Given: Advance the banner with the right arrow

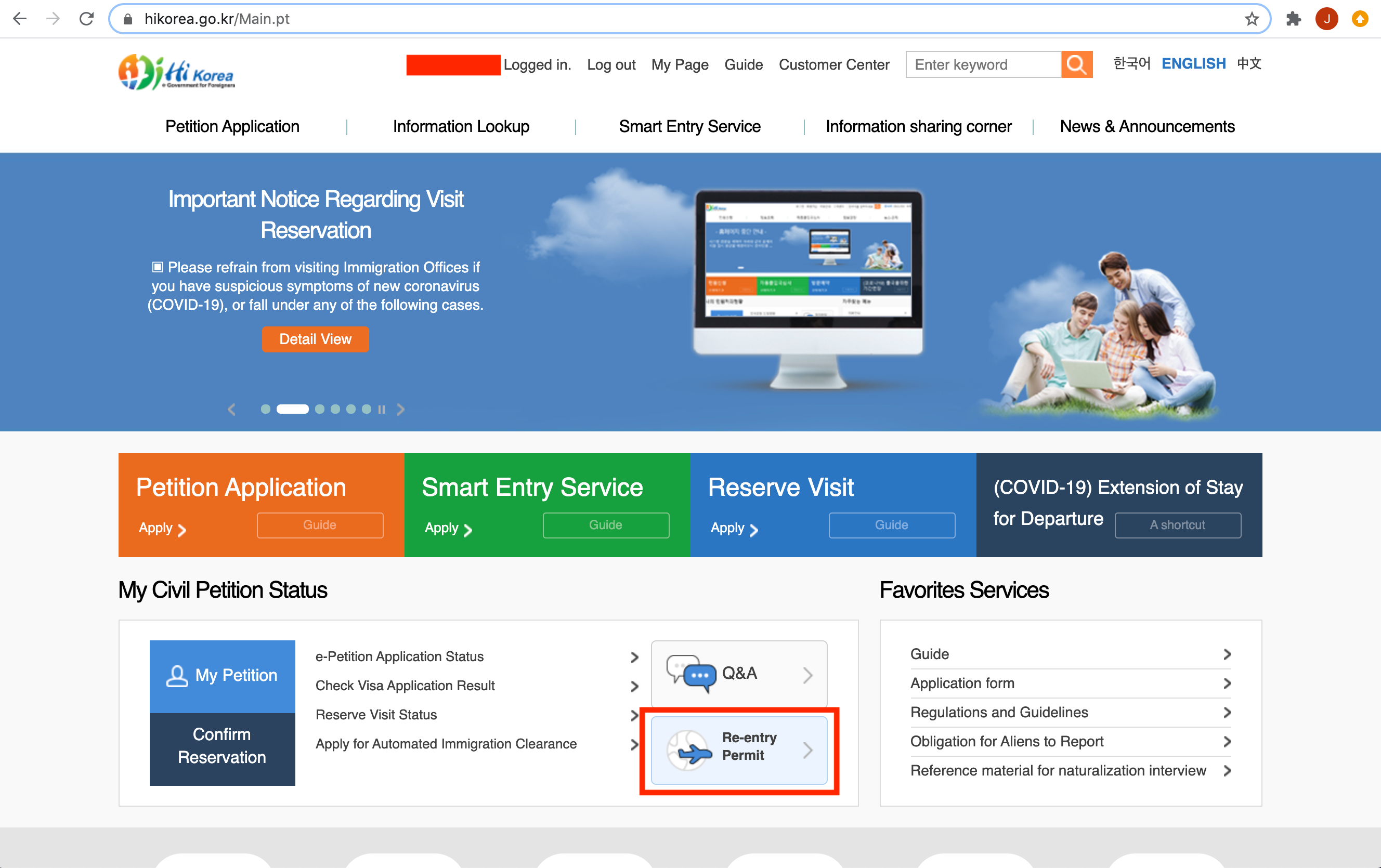Looking at the screenshot, I should click(401, 410).
